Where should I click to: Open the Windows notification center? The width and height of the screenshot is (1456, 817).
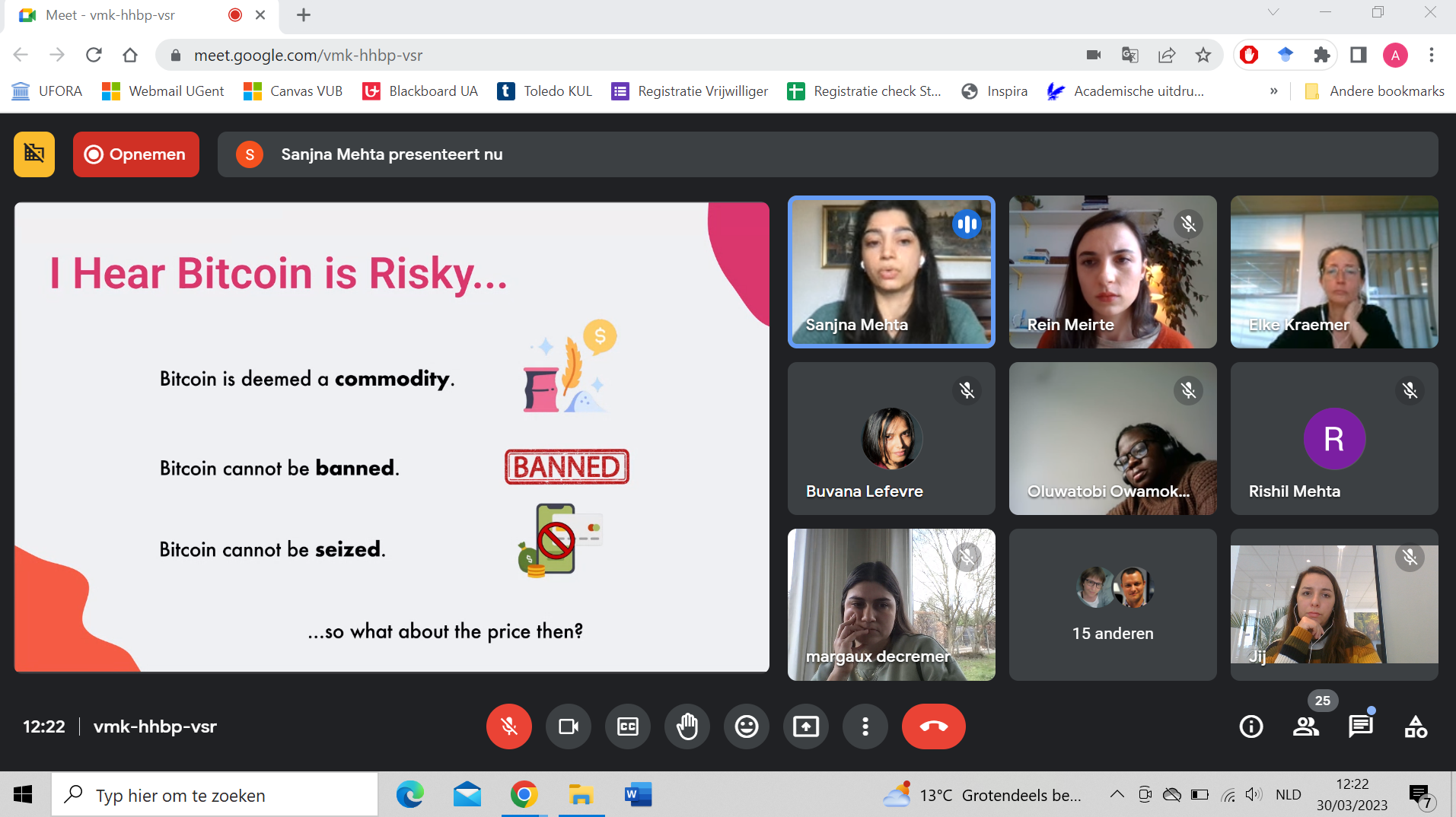[1420, 796]
